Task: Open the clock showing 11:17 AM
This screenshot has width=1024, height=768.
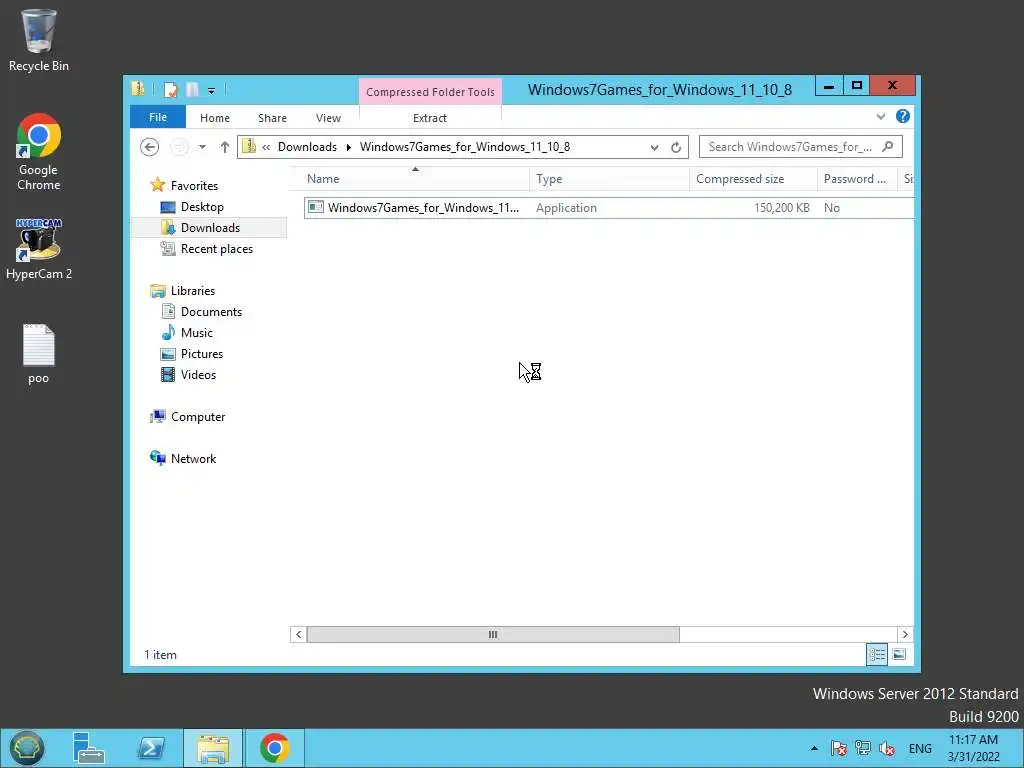Action: [x=973, y=748]
